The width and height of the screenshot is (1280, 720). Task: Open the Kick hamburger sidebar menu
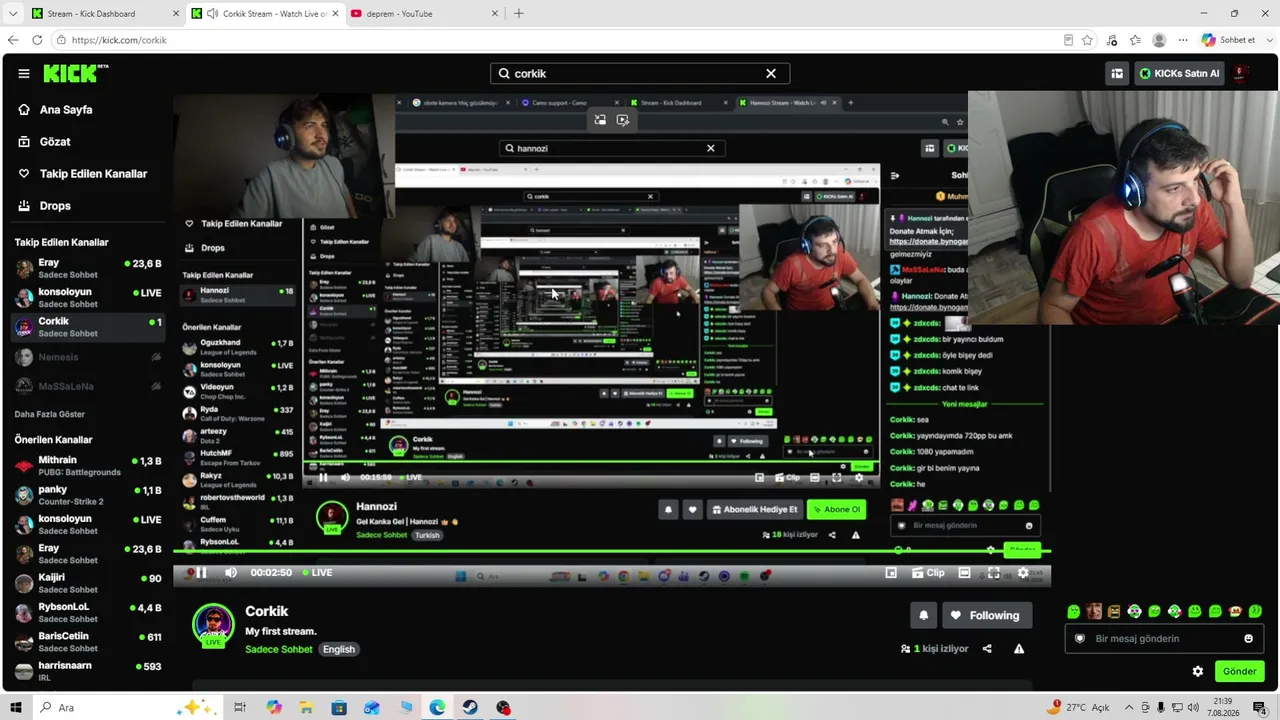pos(24,73)
